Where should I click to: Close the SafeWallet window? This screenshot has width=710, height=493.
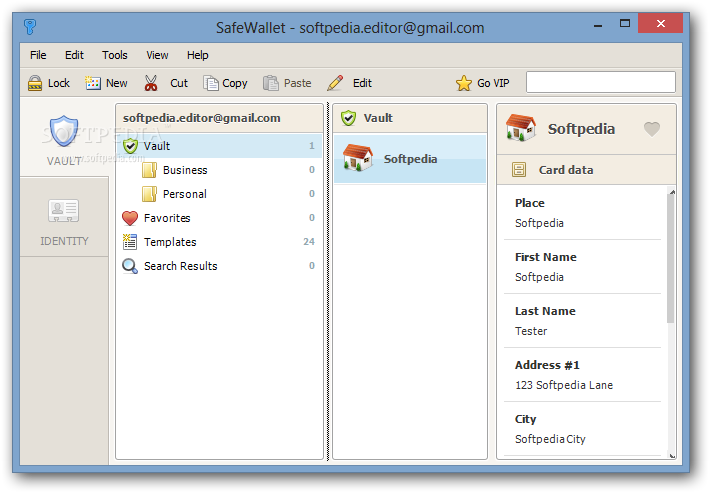[x=661, y=24]
